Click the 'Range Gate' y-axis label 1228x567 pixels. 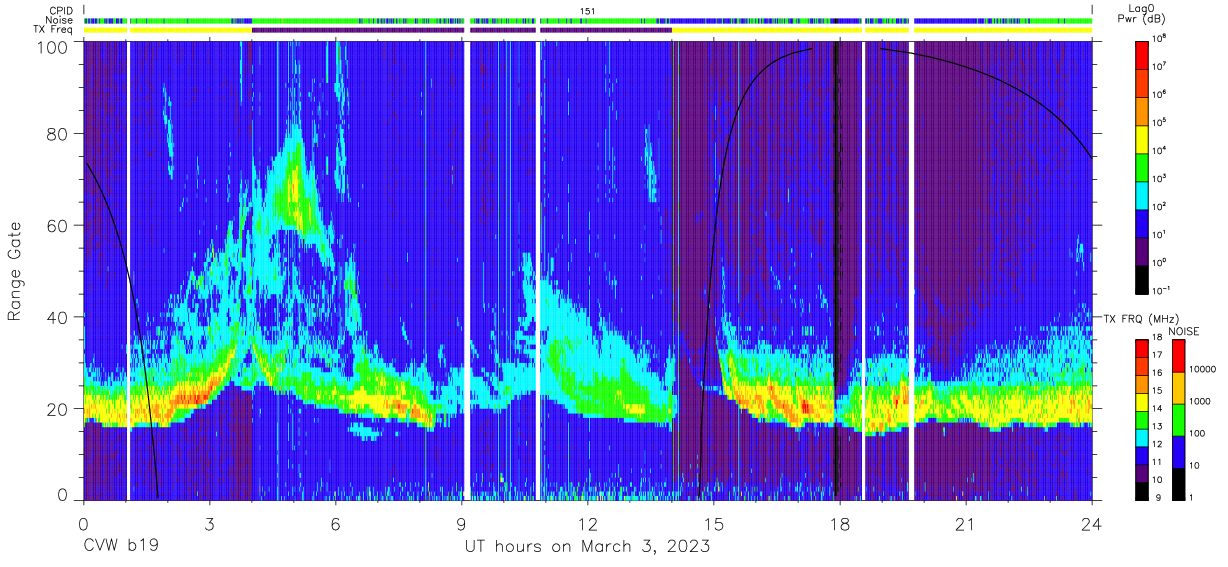(x=15, y=273)
